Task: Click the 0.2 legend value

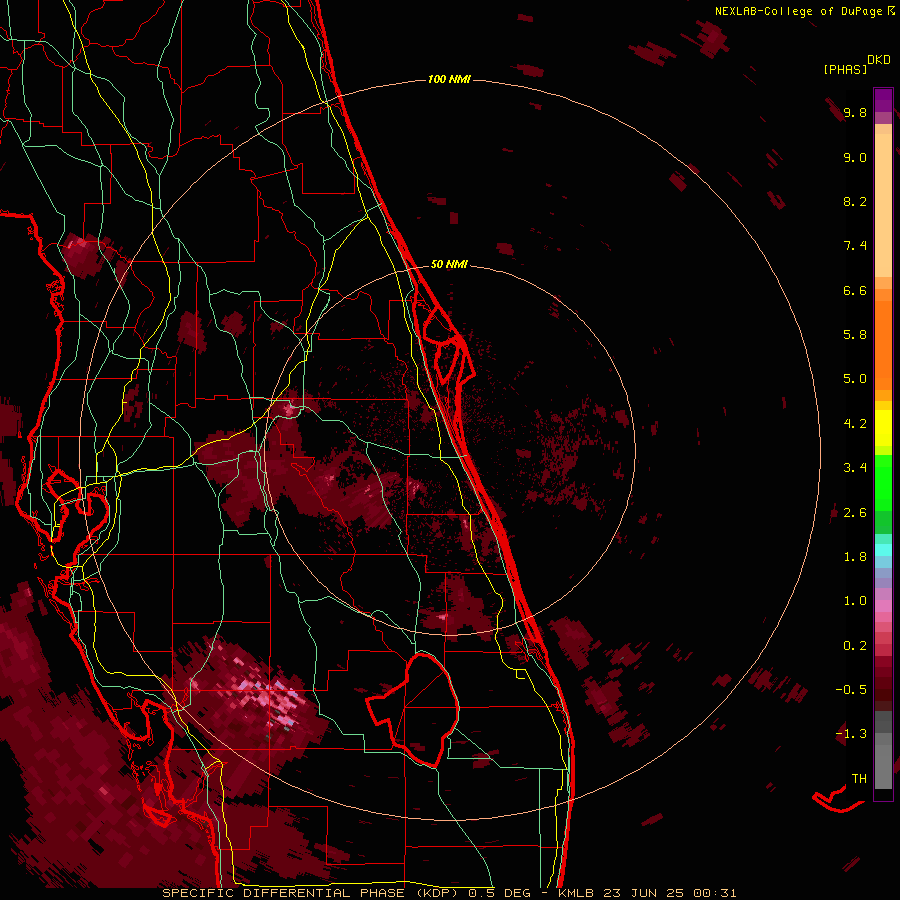Action: [855, 646]
